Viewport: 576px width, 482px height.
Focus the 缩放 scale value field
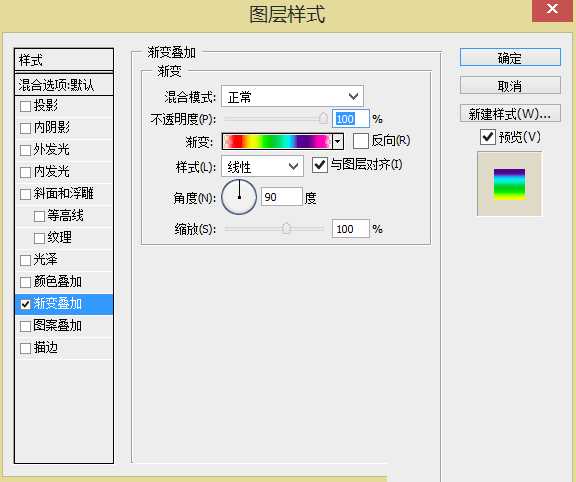coord(350,229)
